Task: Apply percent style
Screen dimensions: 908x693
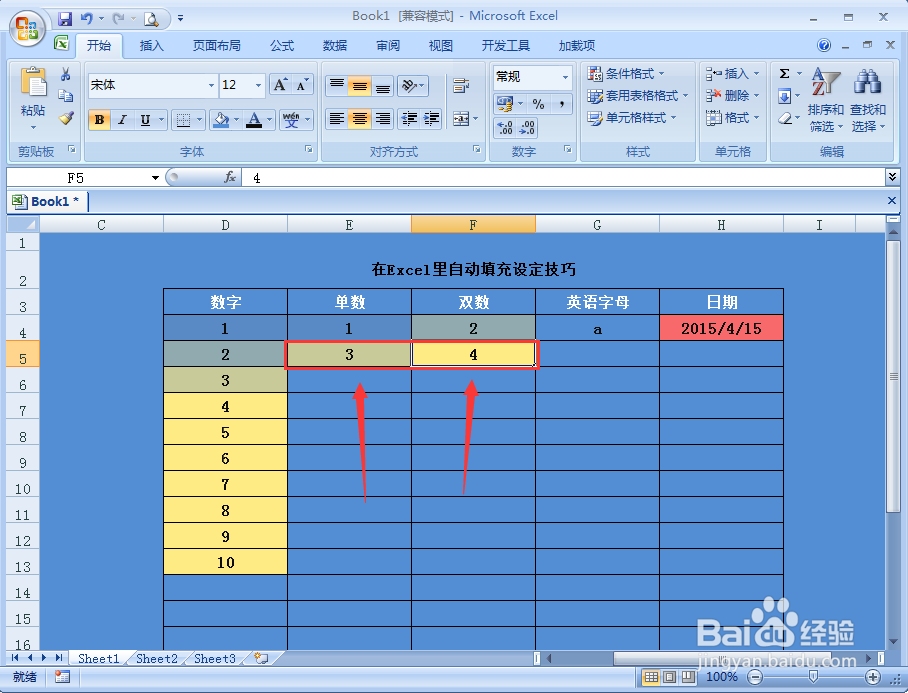Action: tap(539, 104)
